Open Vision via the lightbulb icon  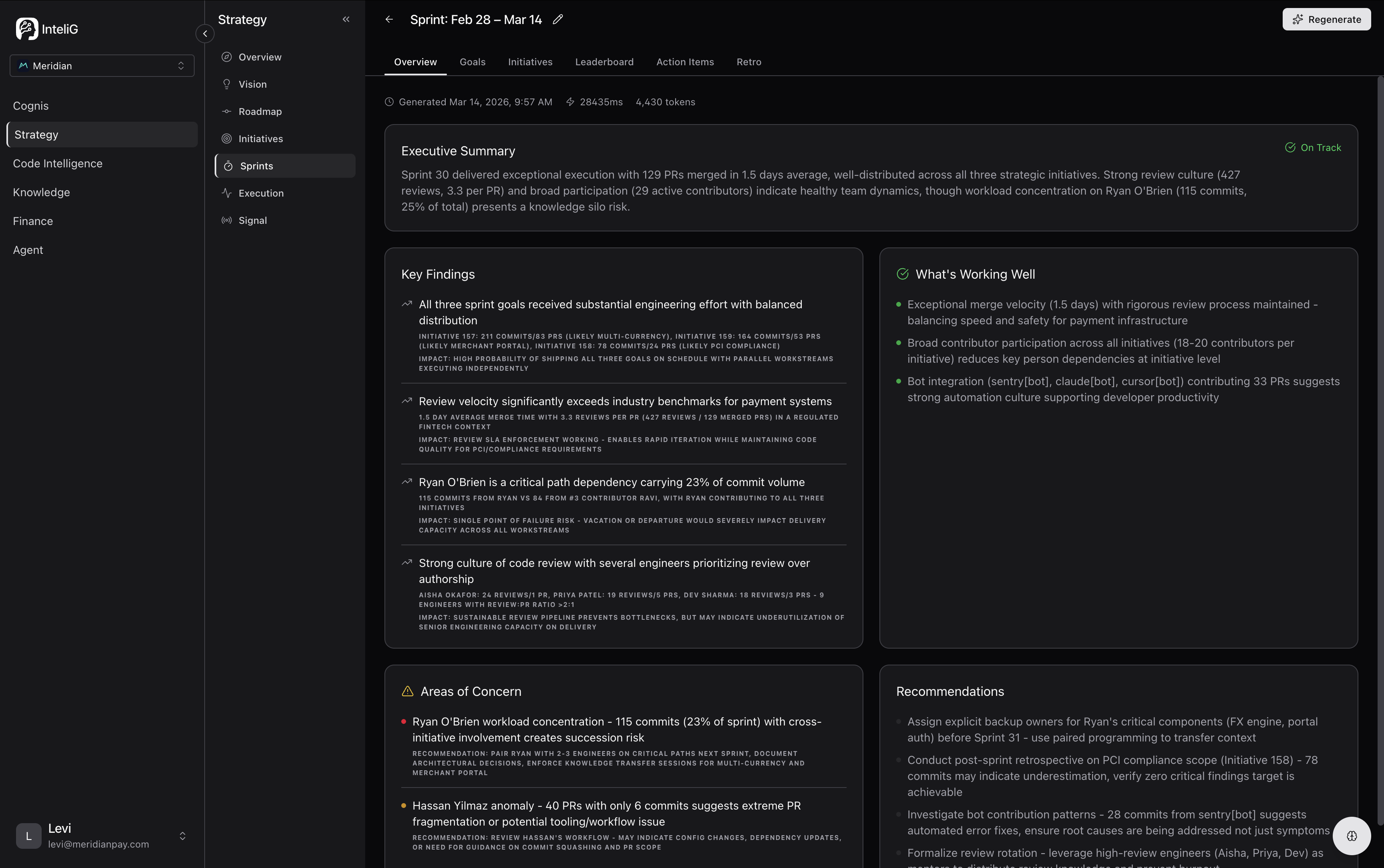tap(227, 84)
